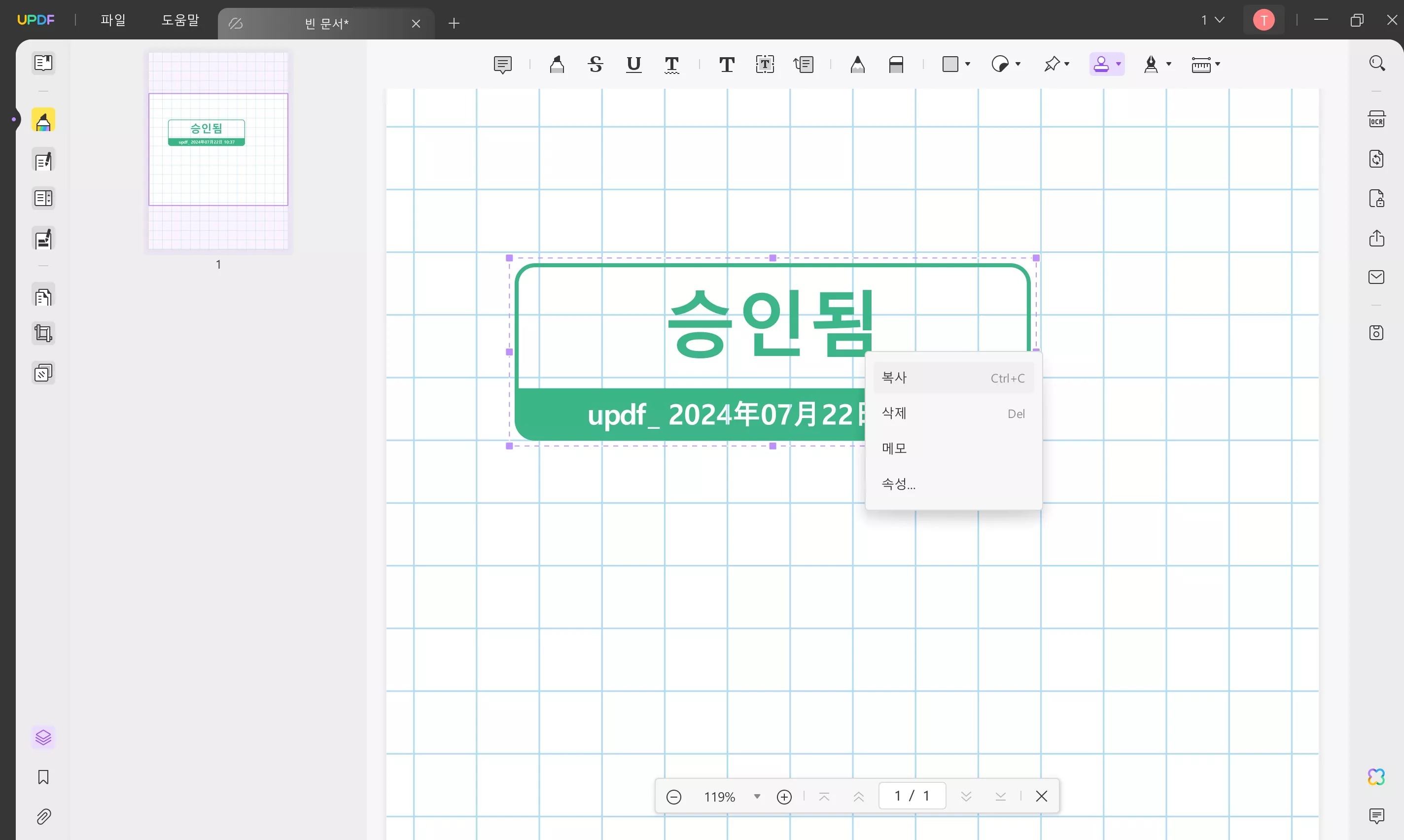Open Edit PDF mode in left sidebar
Viewport: 1404px width, 840px height.
(43, 161)
